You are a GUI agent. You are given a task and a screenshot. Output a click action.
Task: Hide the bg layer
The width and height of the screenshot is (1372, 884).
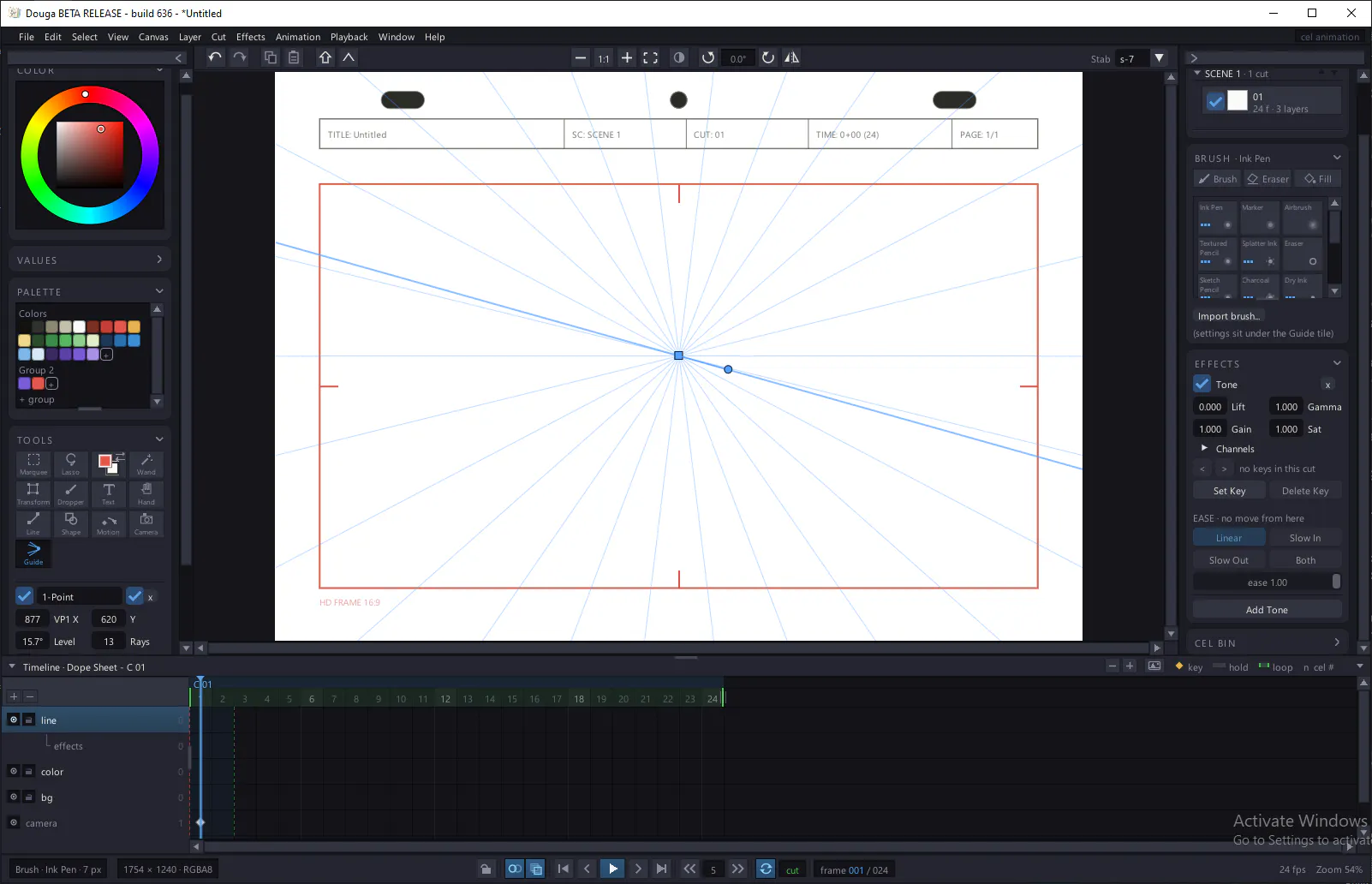(x=14, y=797)
